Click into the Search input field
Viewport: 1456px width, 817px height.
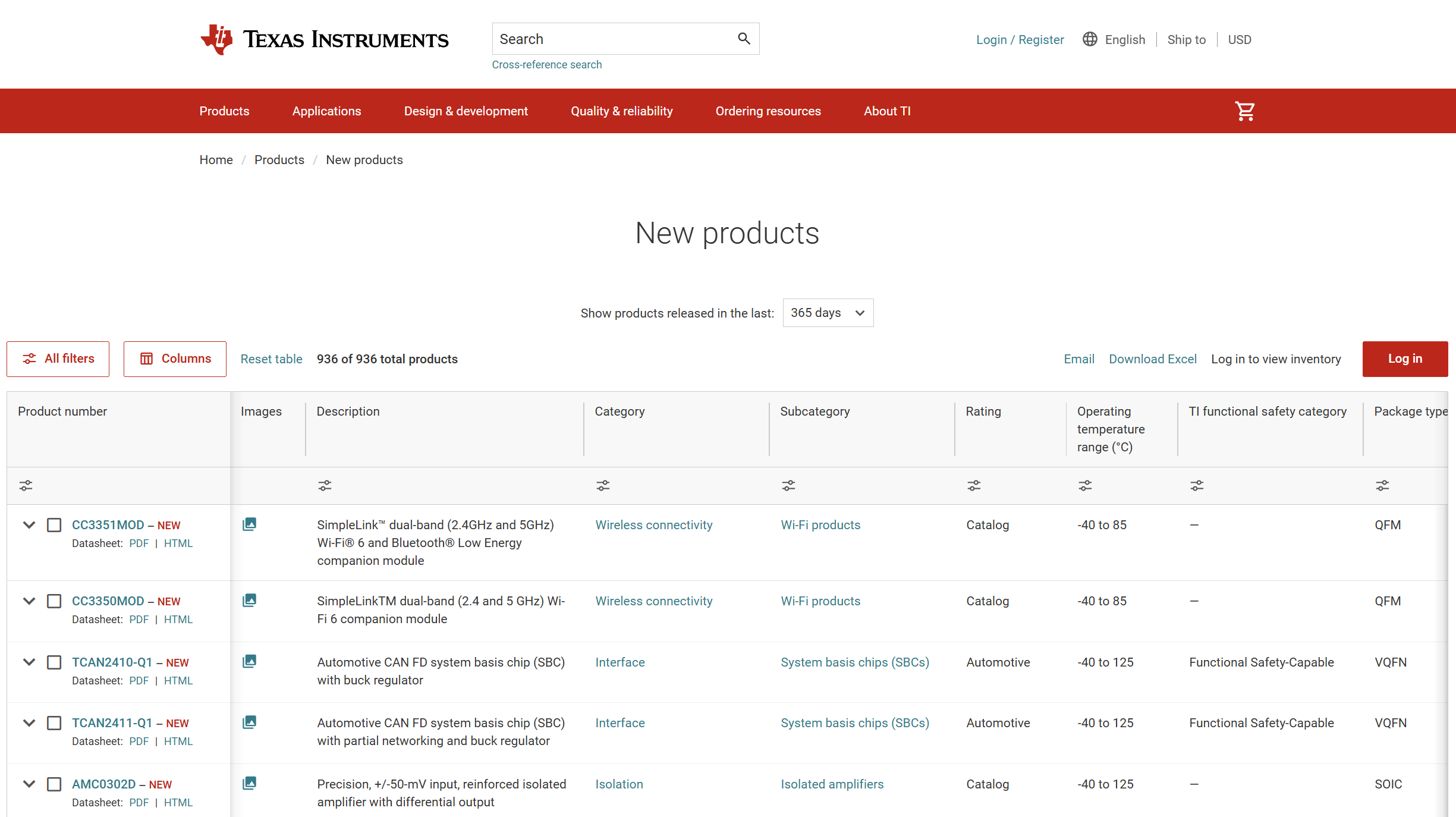[x=612, y=39]
